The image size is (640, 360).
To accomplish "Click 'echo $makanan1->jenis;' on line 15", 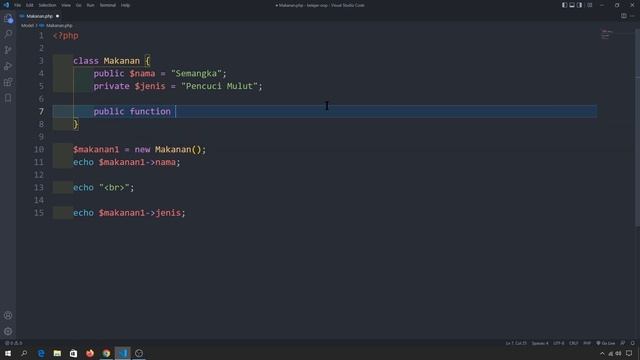I will [x=129, y=213].
